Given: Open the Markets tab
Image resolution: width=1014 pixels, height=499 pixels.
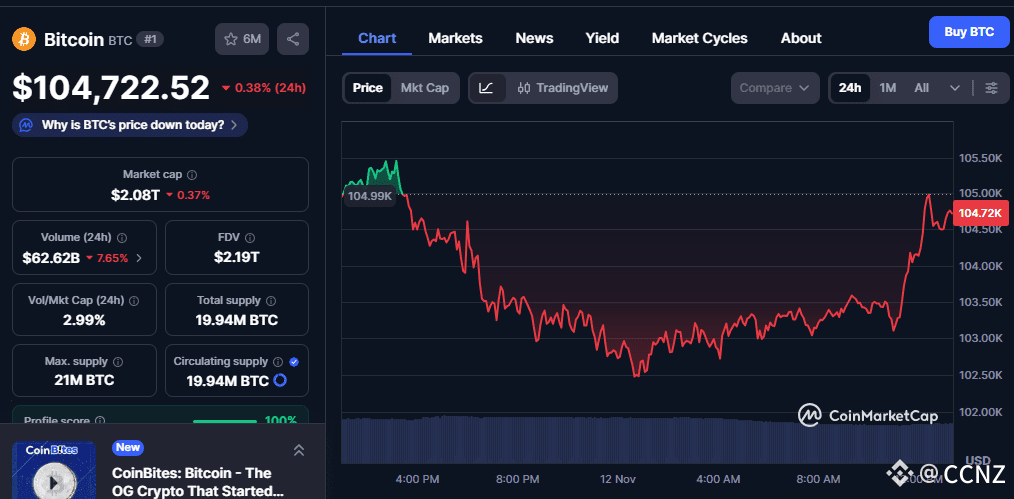Looking at the screenshot, I should tap(455, 38).
